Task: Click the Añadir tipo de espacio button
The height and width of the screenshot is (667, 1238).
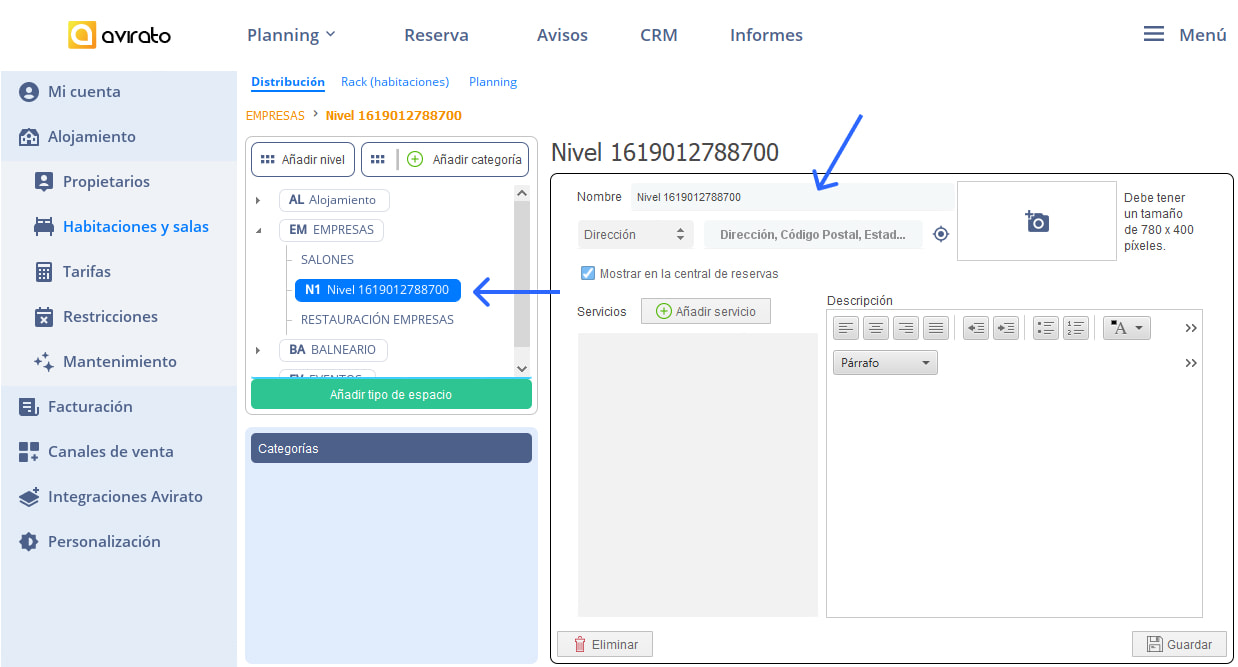Action: click(x=391, y=395)
